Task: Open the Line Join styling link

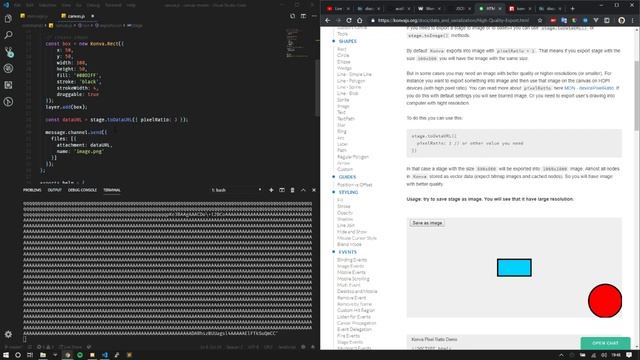Action: coord(346,225)
